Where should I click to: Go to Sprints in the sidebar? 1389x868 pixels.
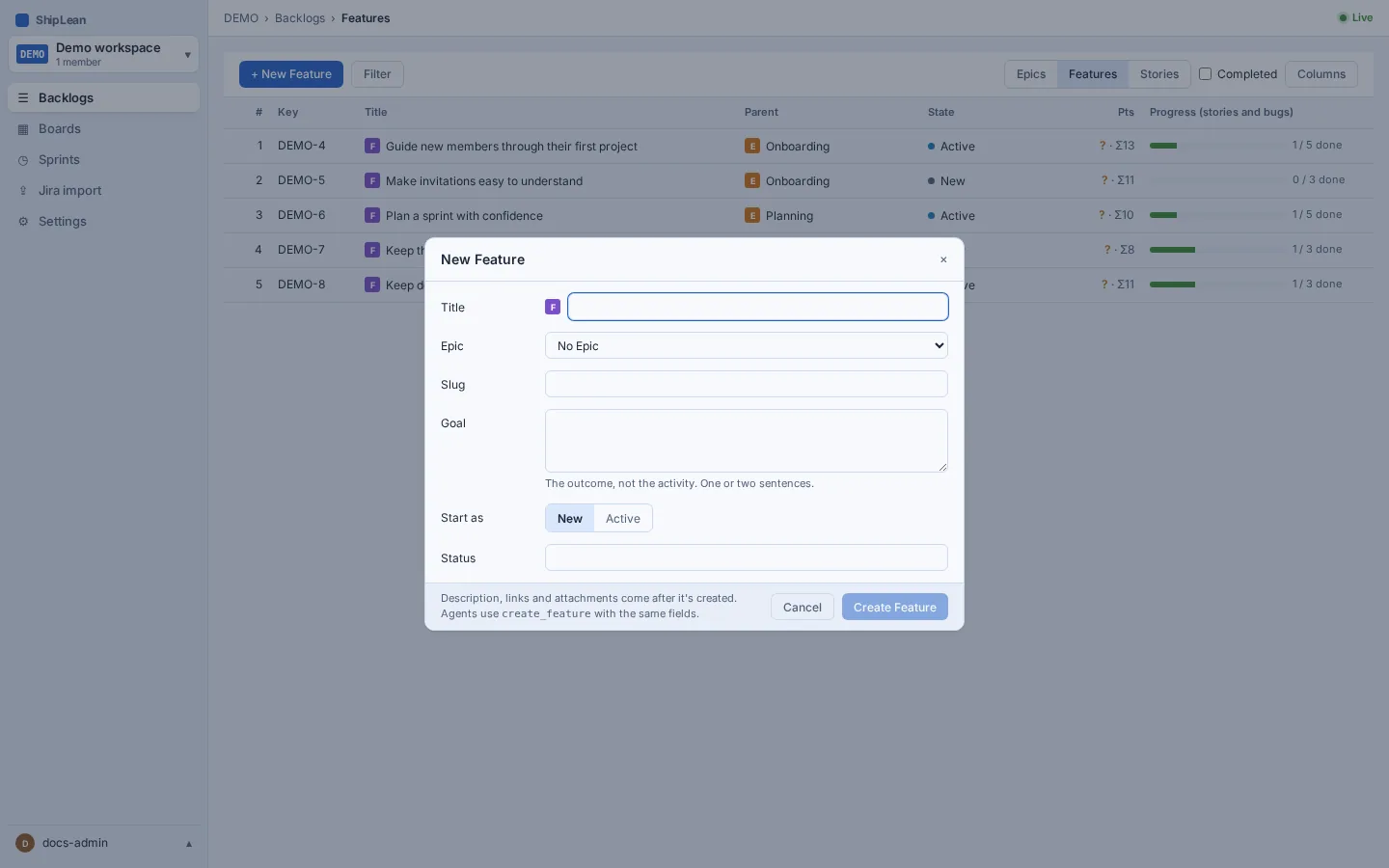point(103,159)
